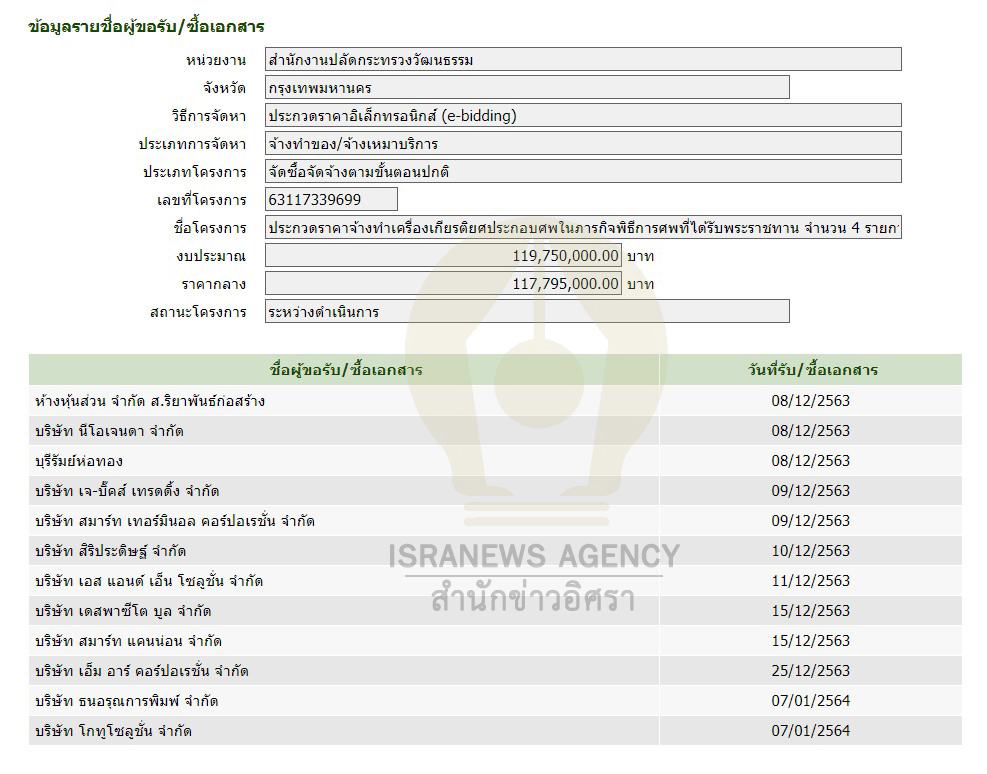Click the ISRANEWS AGENCY watermark text
This screenshot has height=774, width=987.
click(x=534, y=556)
